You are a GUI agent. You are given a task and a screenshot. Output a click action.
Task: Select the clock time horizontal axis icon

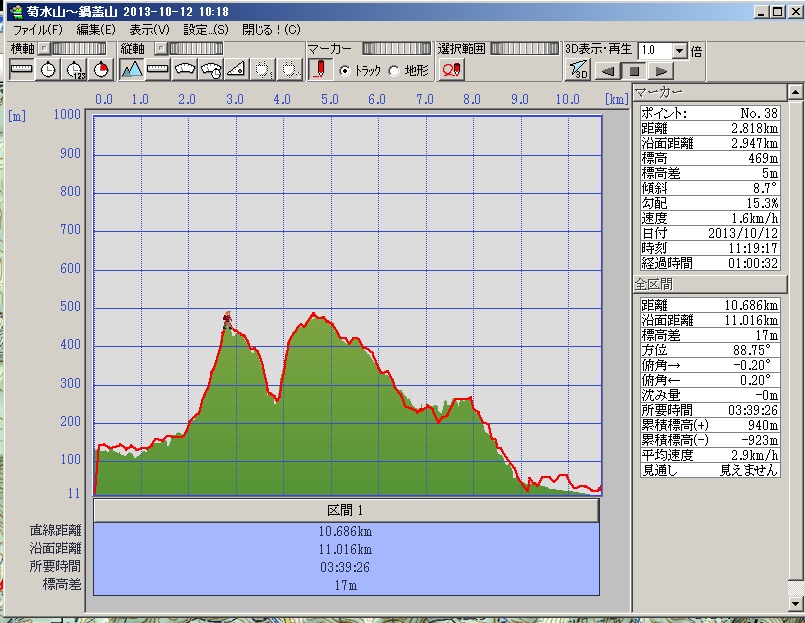pos(48,69)
